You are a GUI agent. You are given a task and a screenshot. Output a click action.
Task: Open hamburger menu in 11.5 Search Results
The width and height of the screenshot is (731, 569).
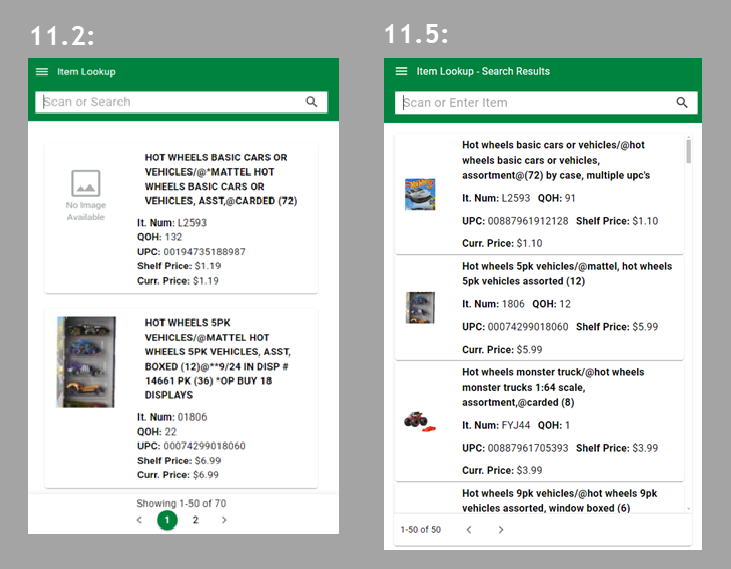coord(401,71)
